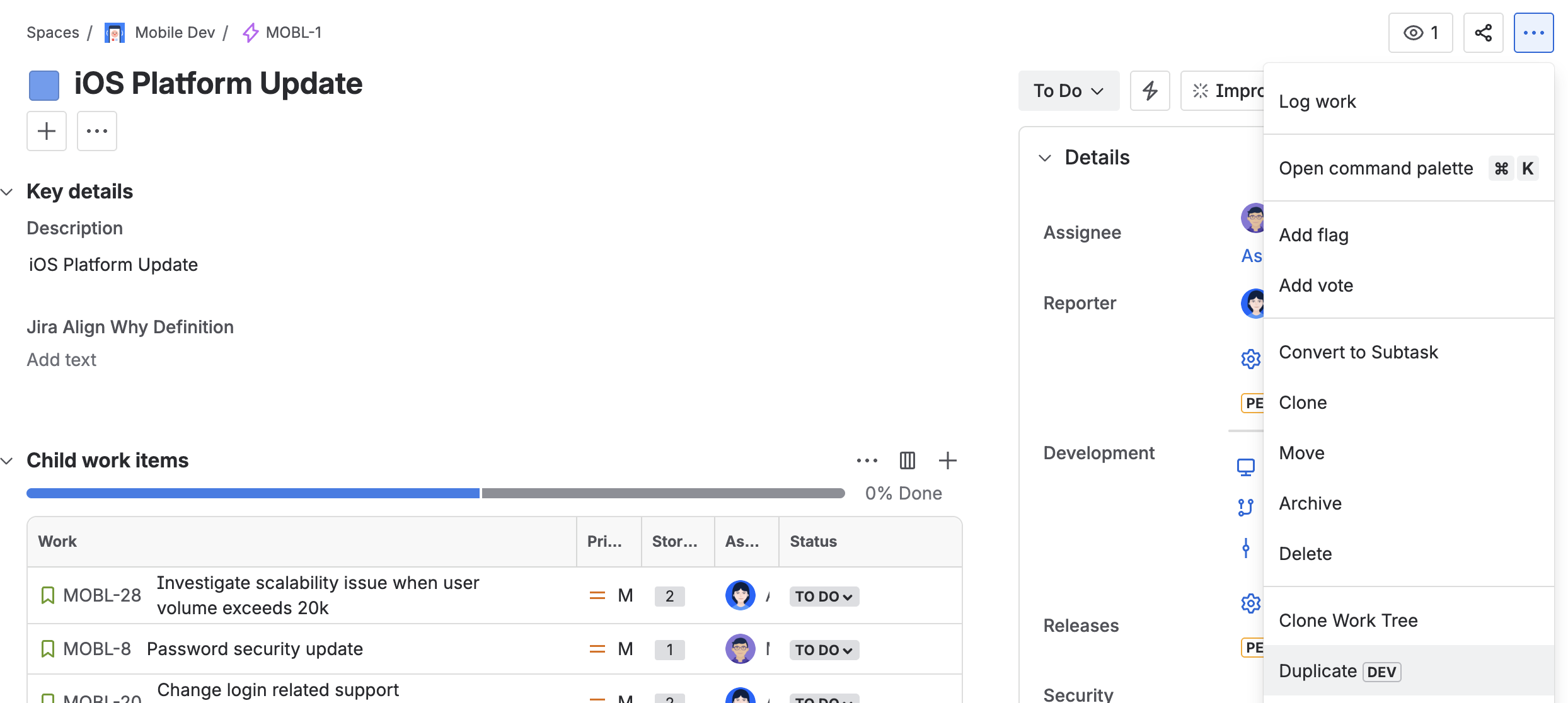
Task: Collapse the Key details section
Action: pos(8,191)
